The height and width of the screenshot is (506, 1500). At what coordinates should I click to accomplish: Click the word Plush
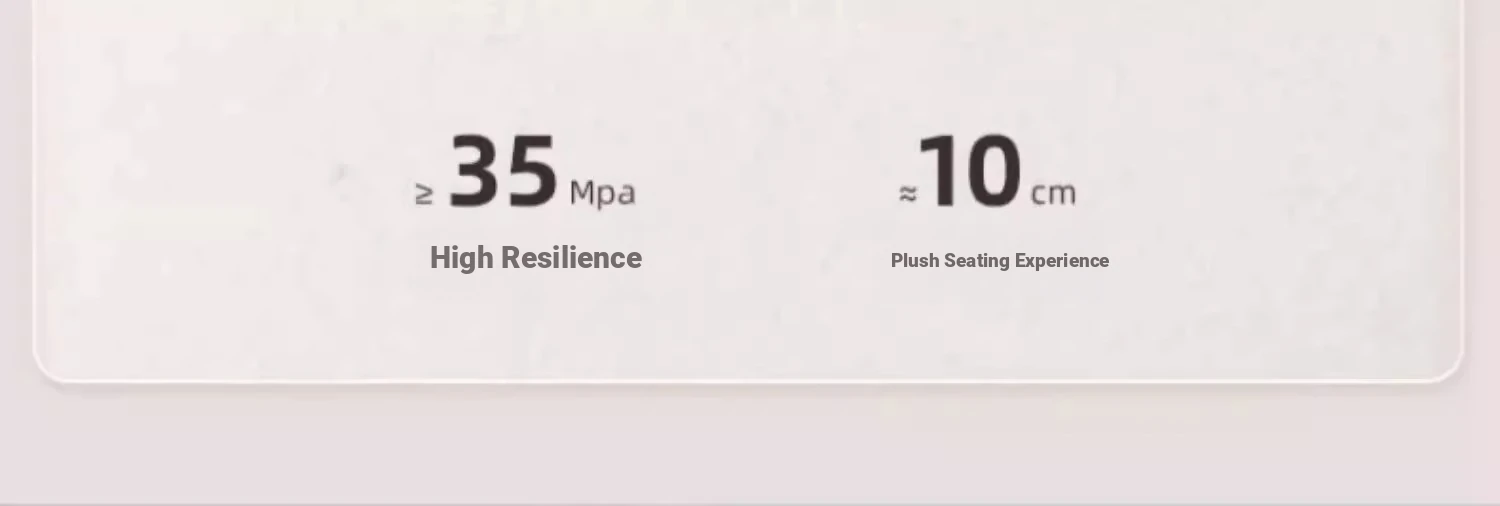(x=915, y=261)
